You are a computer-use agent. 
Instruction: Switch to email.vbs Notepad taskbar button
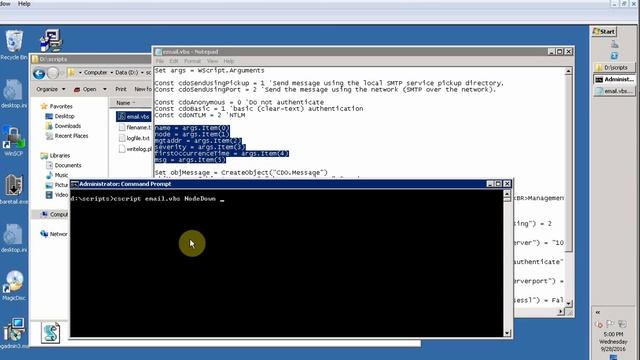point(614,91)
